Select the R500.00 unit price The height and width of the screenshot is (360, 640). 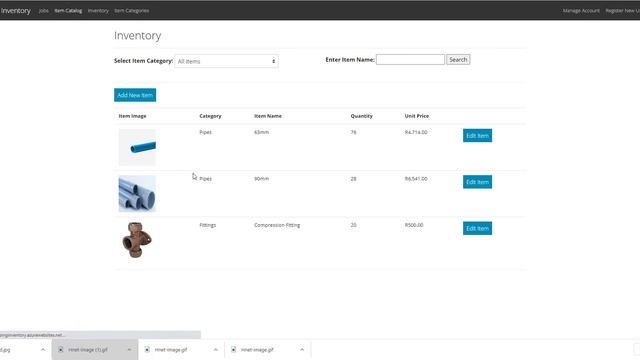(414, 225)
